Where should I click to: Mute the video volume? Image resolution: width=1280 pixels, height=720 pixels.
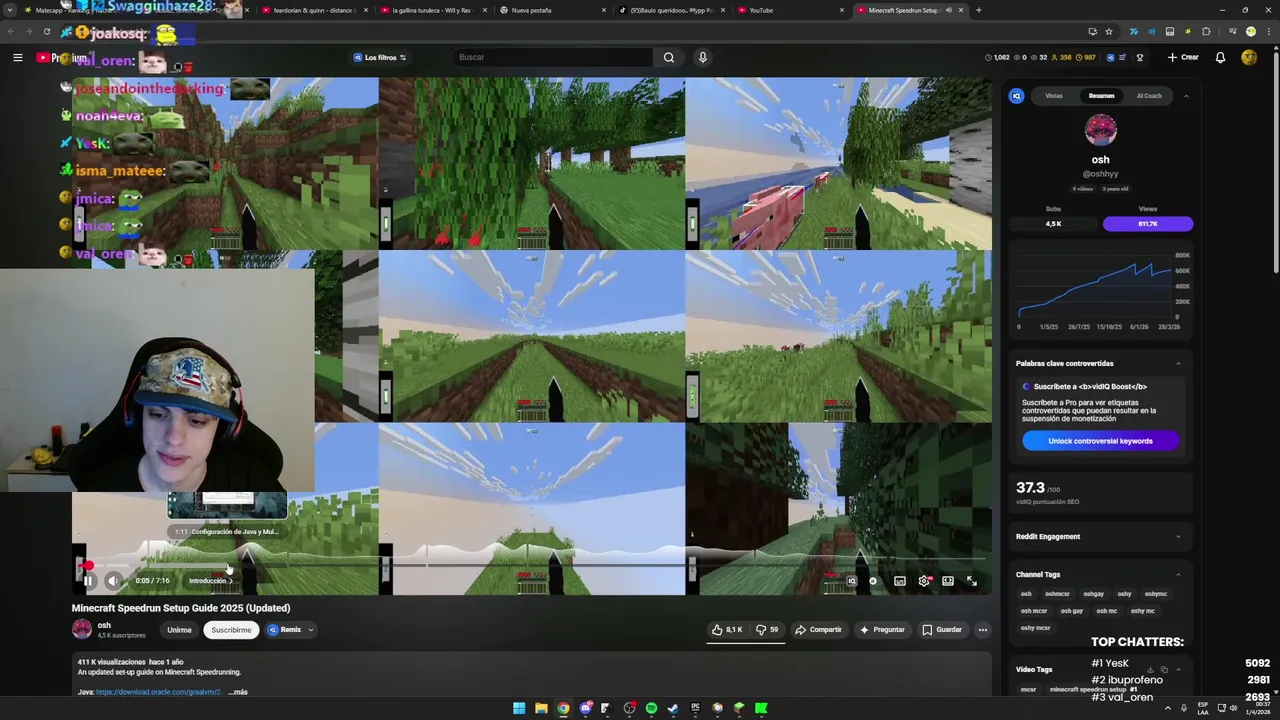point(112,581)
